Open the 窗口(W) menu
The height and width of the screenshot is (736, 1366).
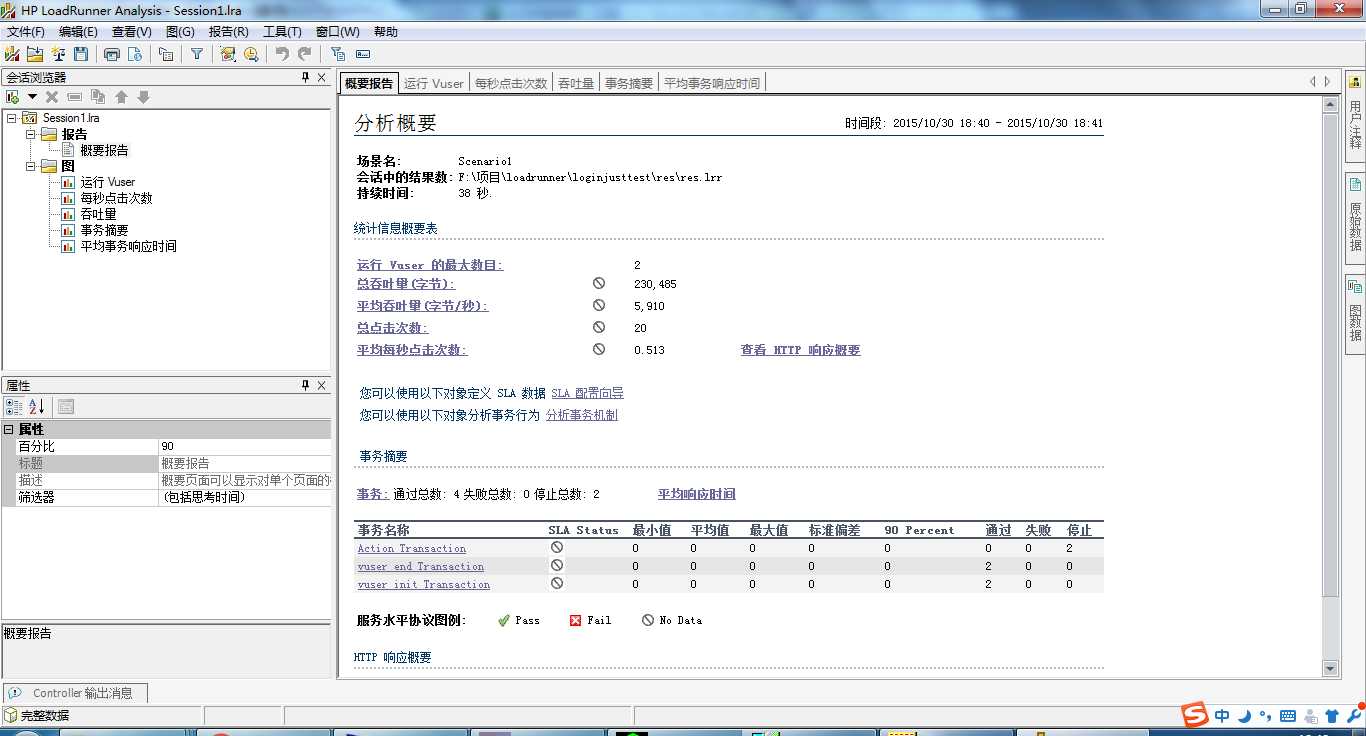pos(337,32)
